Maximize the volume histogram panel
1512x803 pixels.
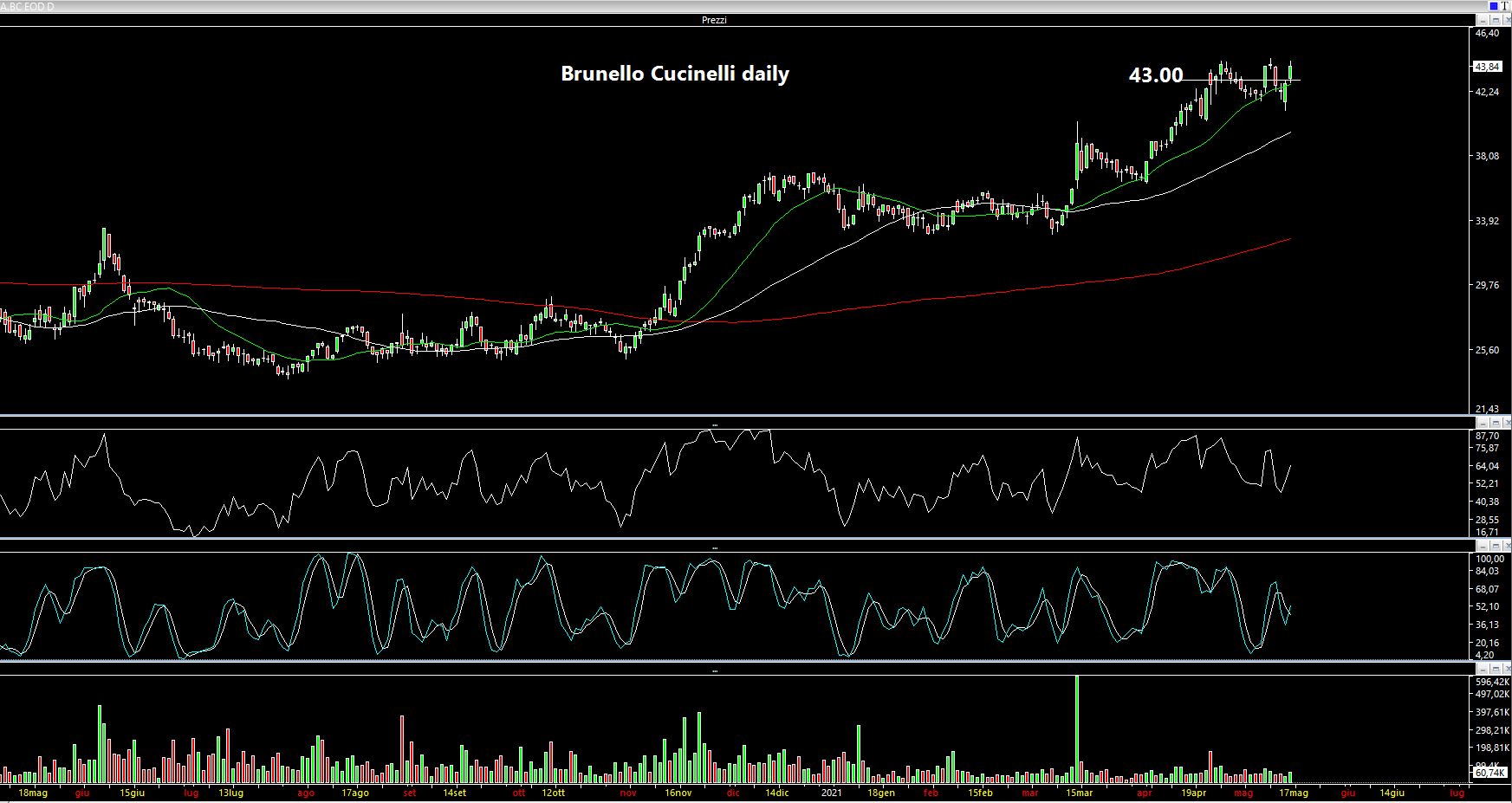pos(1496,669)
